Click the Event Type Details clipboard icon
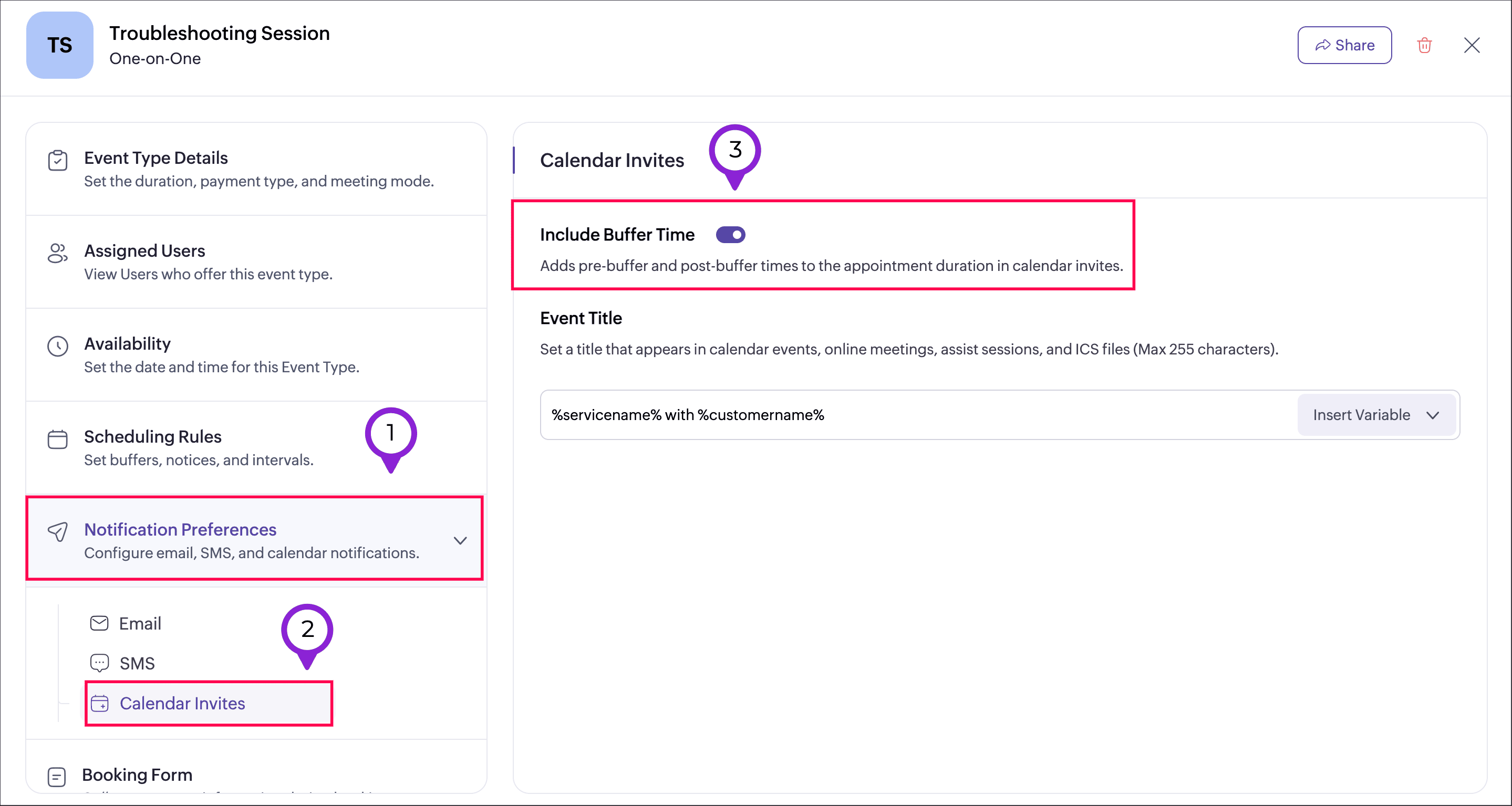This screenshot has height=806, width=1512. 57,160
